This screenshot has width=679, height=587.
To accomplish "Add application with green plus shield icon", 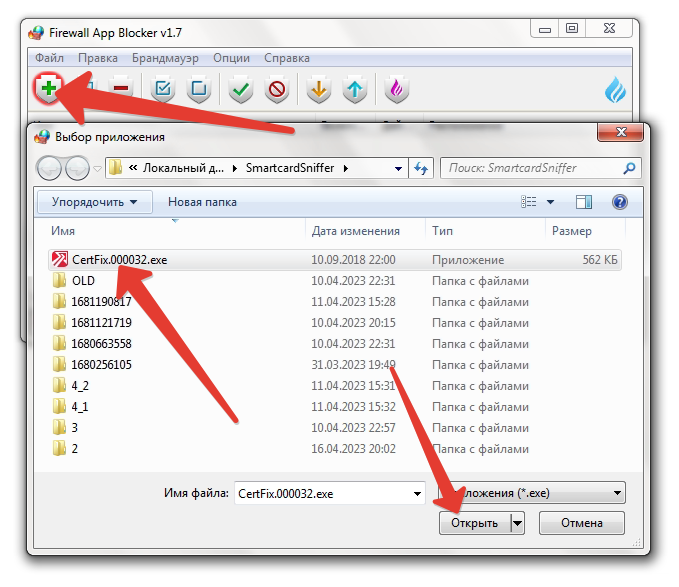I will coord(48,88).
